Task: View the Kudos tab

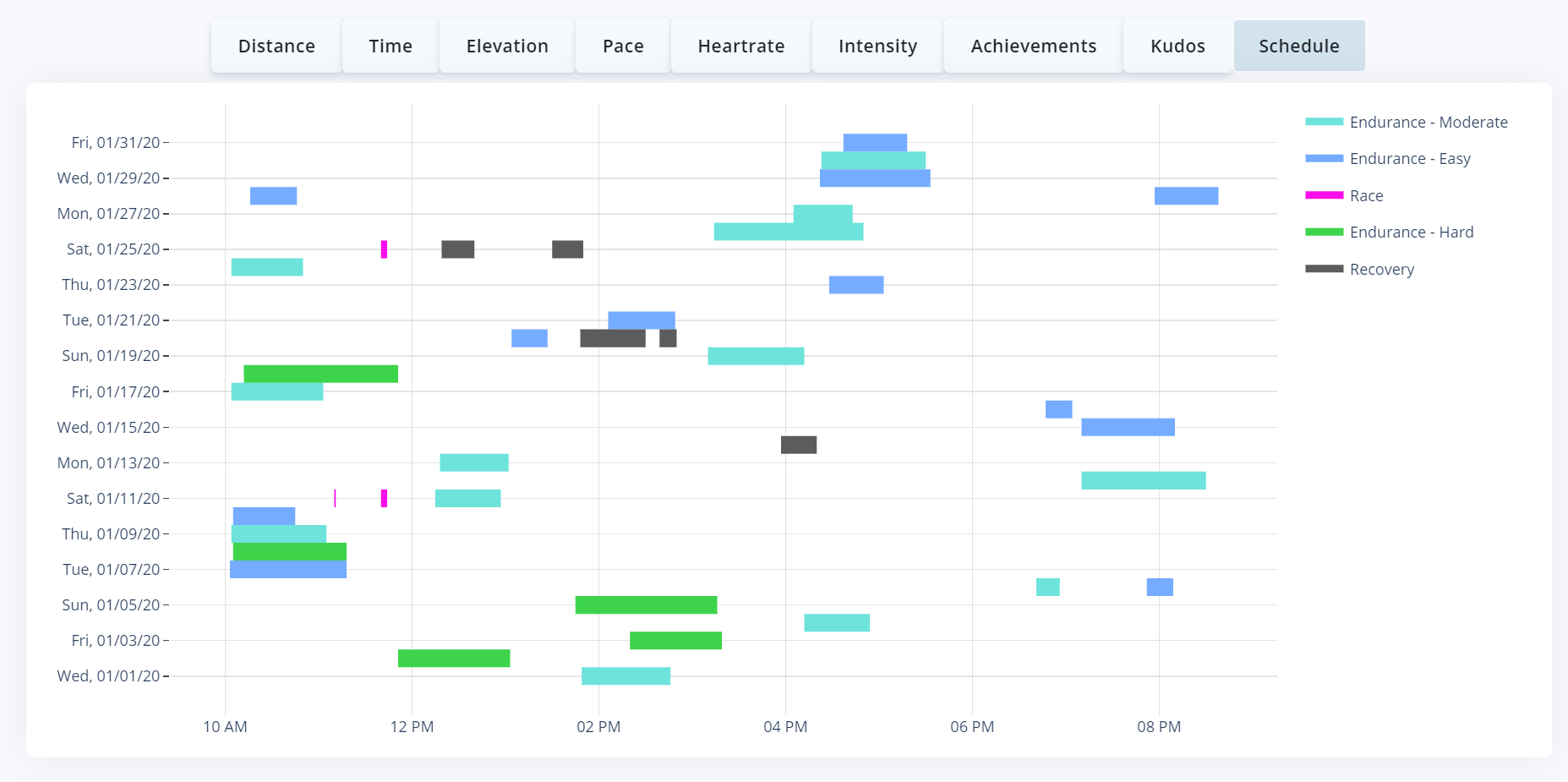Action: [1177, 46]
